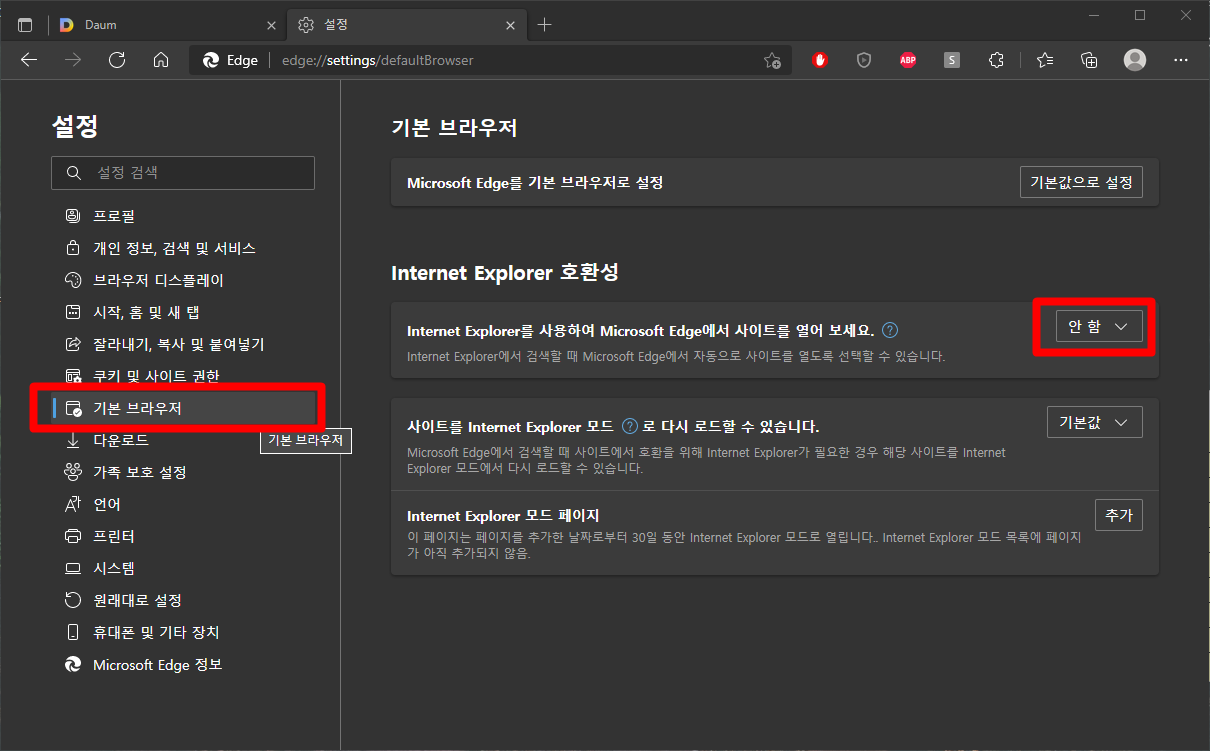The image size is (1210, 751).
Task: Open the Favorites list icon
Action: tap(1045, 60)
